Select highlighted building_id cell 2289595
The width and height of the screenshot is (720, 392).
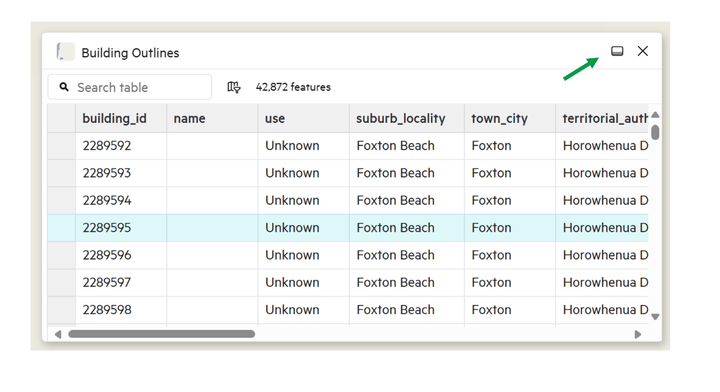tap(121, 228)
